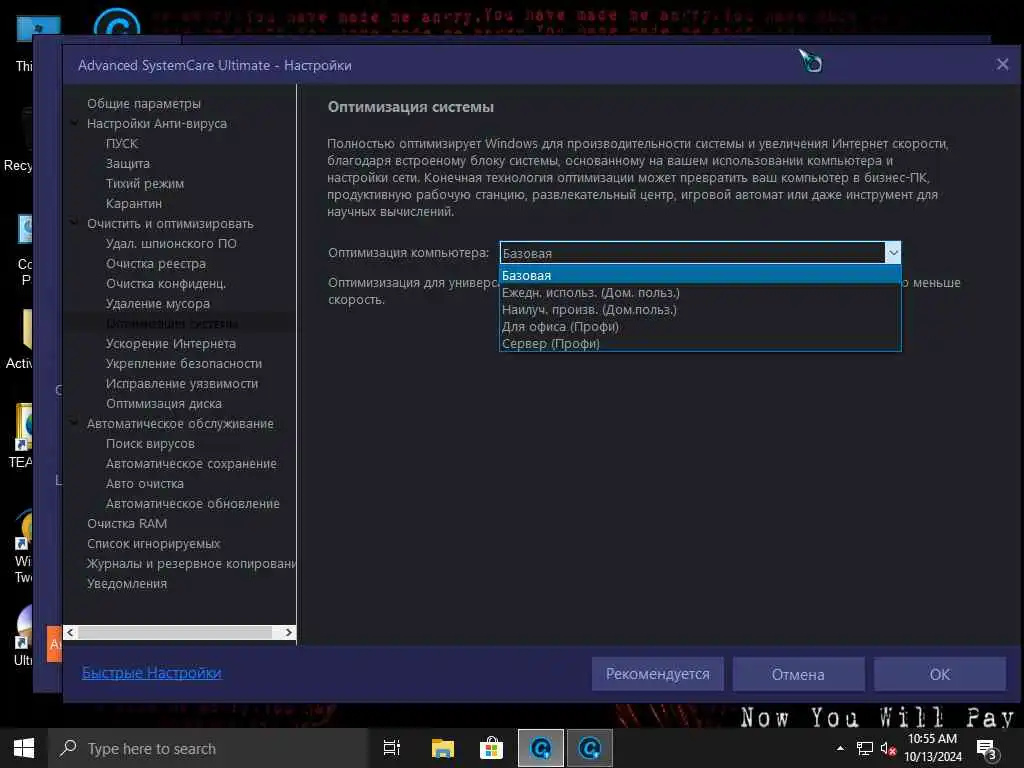Select the Защита tree item
1024x768 pixels.
[127, 163]
